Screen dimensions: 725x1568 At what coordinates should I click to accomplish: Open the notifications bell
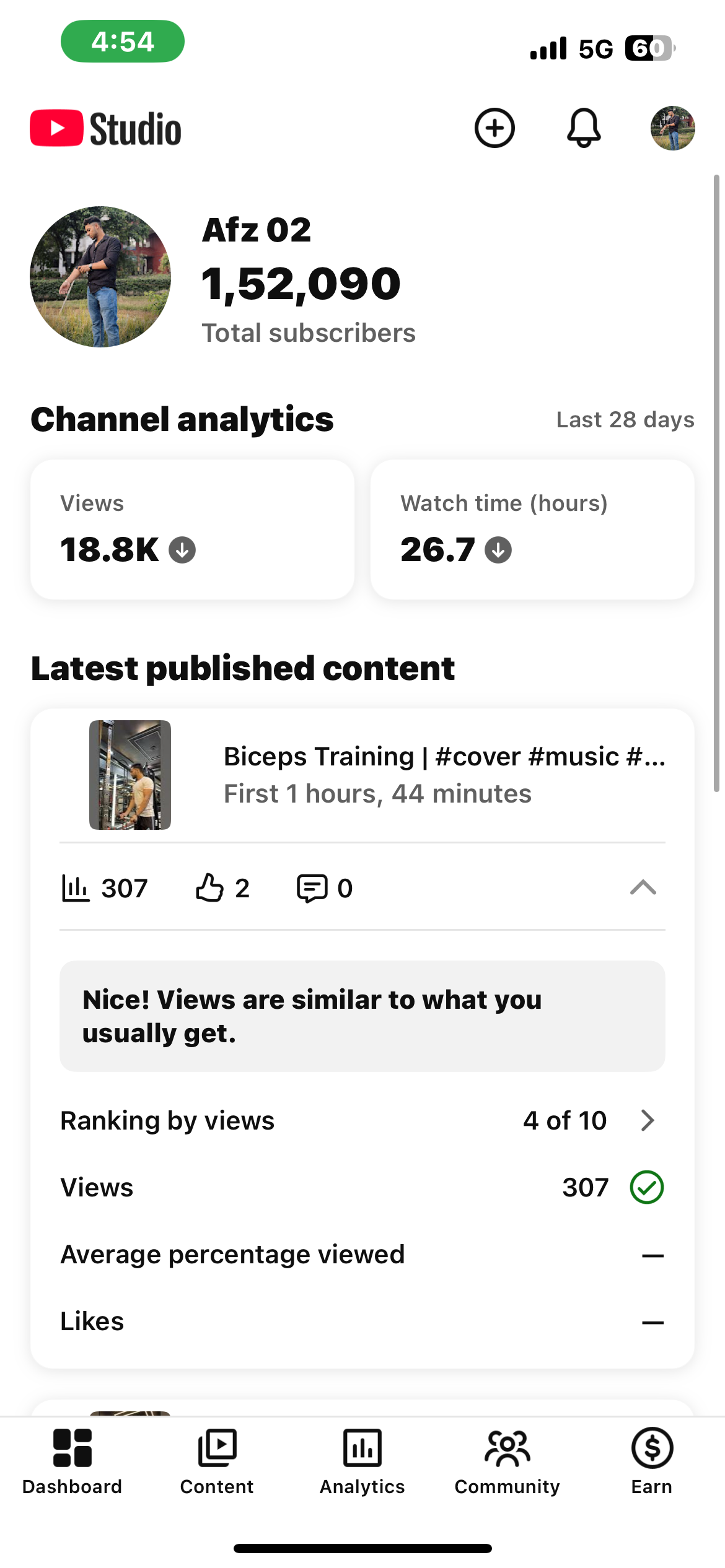coord(584,128)
